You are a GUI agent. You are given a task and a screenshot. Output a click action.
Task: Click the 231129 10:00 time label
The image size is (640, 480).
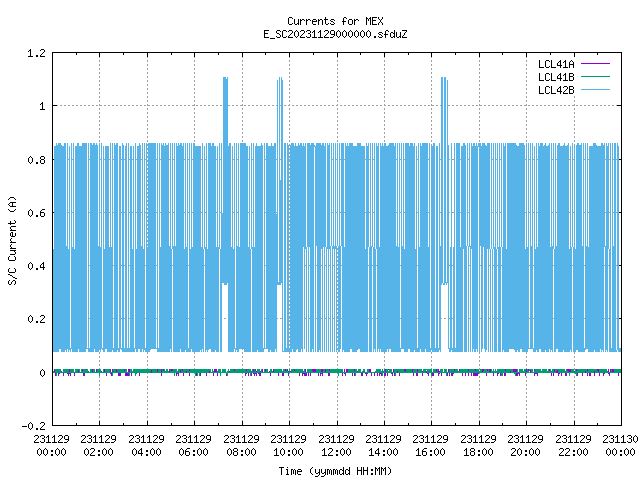coord(288,446)
